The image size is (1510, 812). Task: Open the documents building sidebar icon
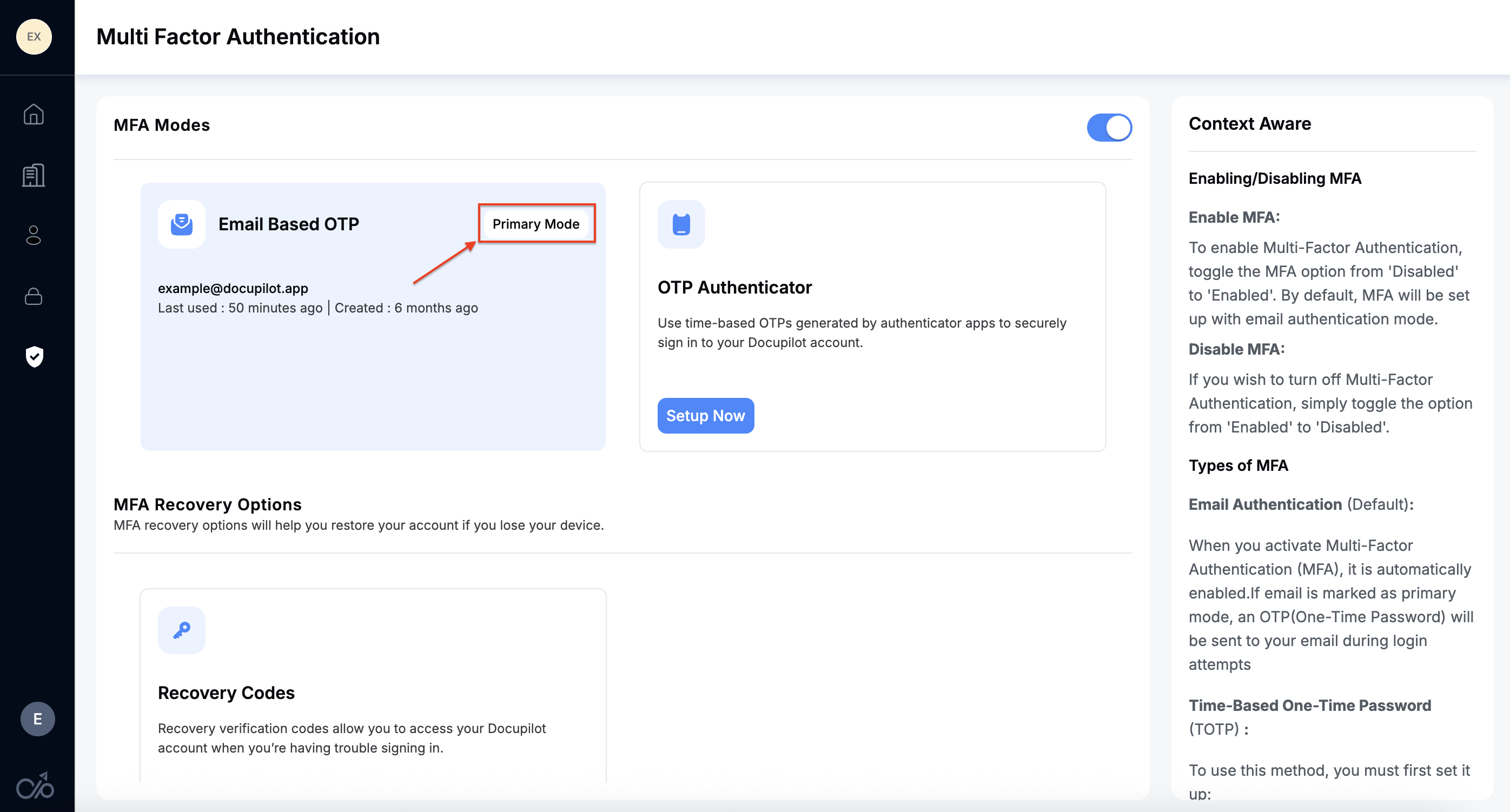click(x=34, y=175)
